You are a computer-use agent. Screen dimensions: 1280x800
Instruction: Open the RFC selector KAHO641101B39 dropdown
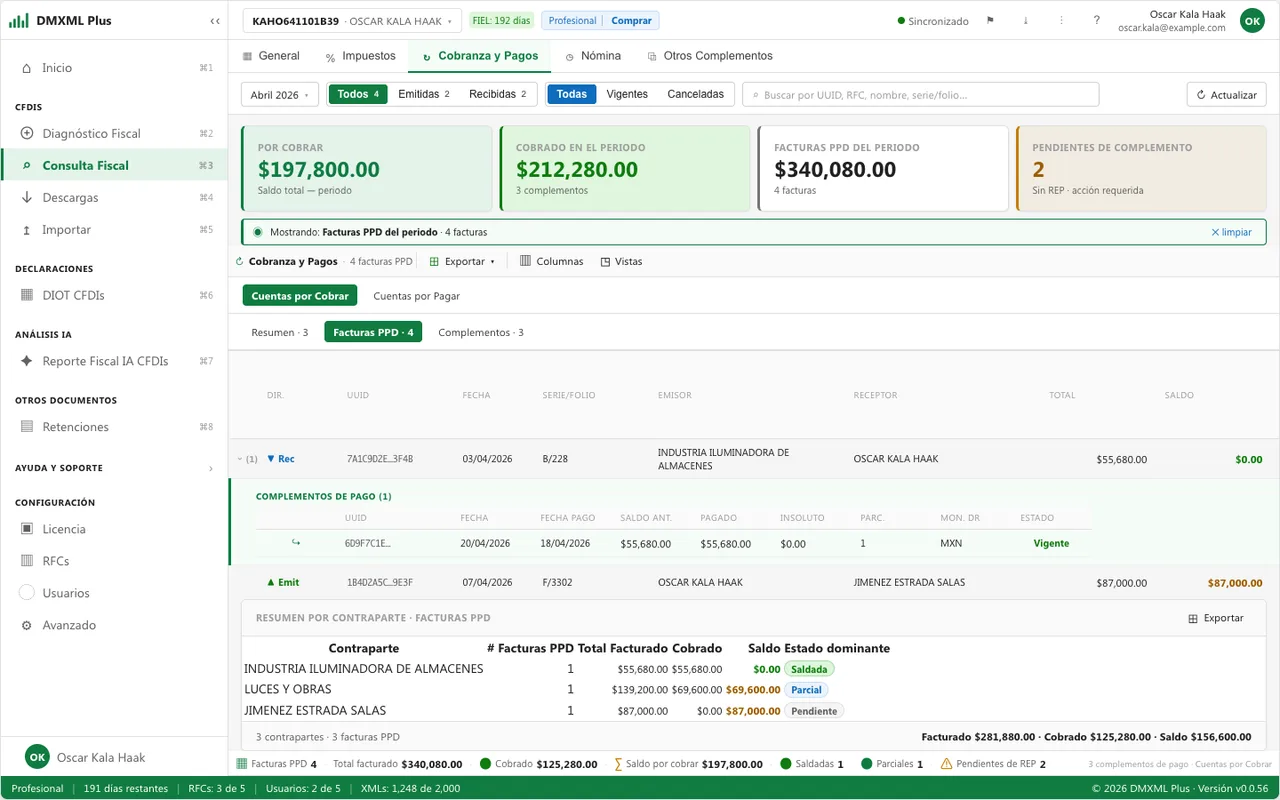click(352, 21)
